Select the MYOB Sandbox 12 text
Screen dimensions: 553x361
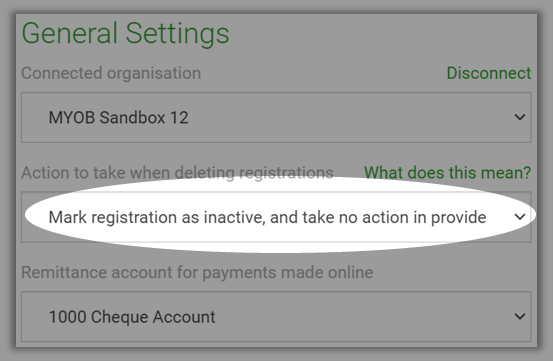point(118,117)
